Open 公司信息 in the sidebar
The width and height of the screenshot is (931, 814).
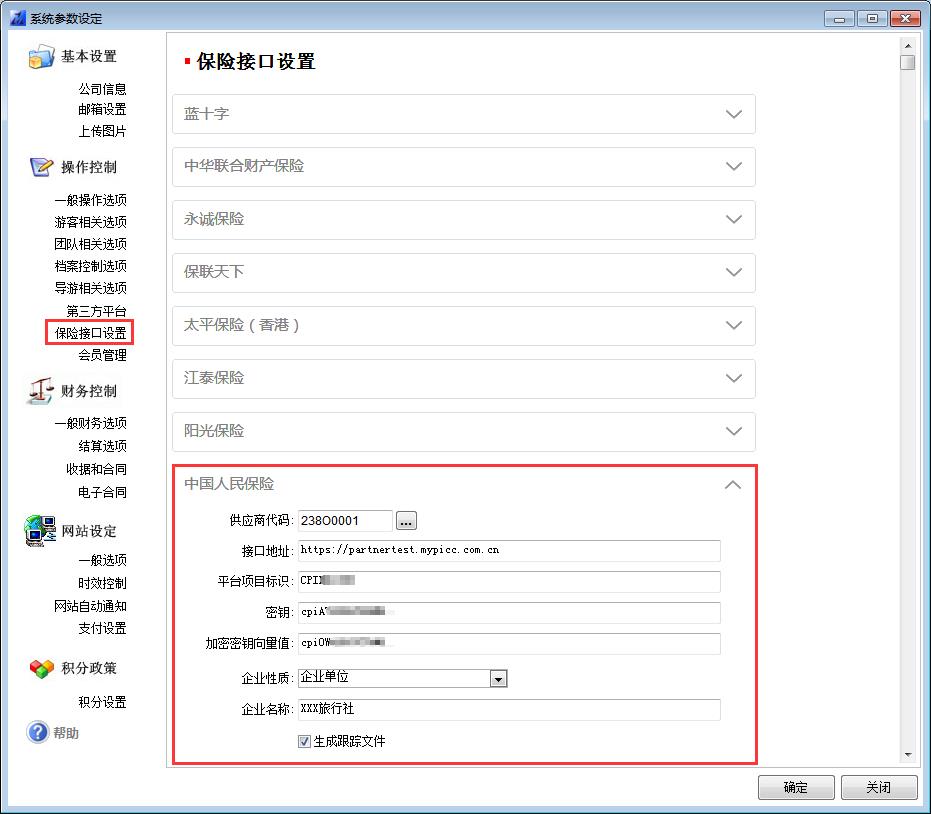(x=102, y=89)
